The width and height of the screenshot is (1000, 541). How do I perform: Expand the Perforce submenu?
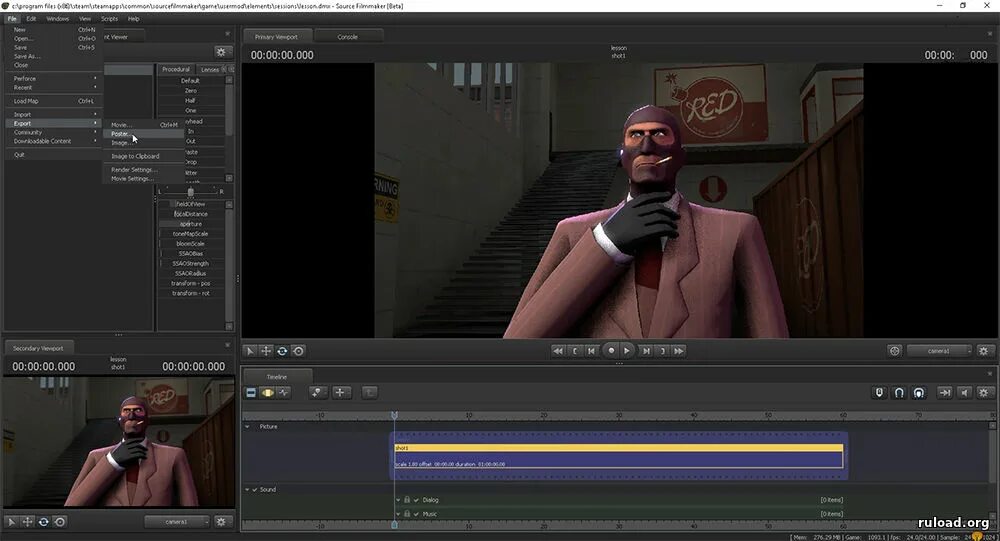click(54, 78)
